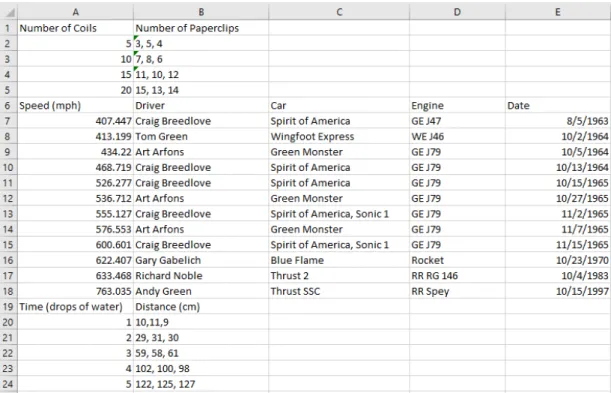This screenshot has height=393, width=611.
Task: Select row 19 header
Action: click(x=8, y=307)
